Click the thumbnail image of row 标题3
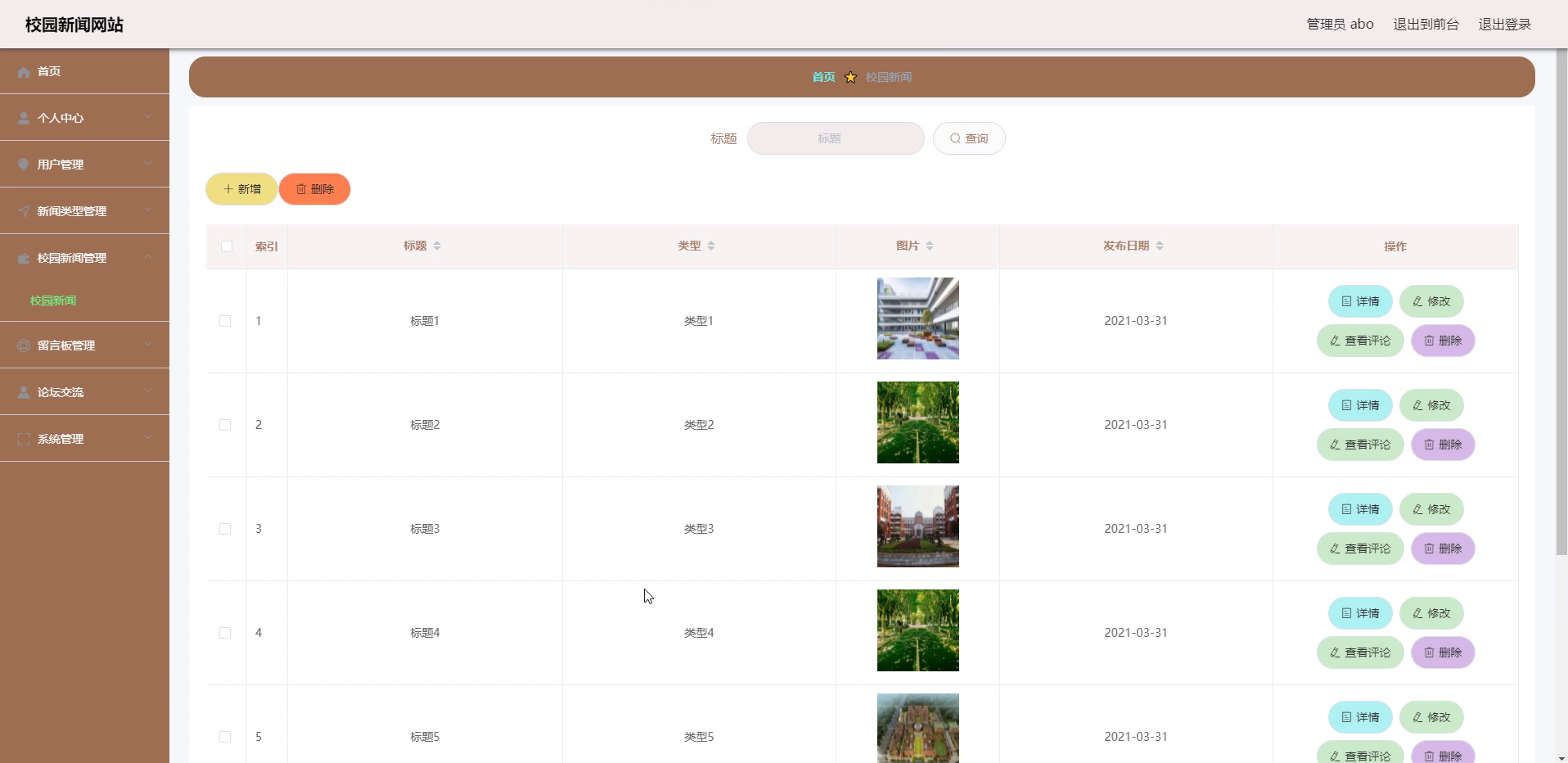The height and width of the screenshot is (763, 1568). pos(918,526)
